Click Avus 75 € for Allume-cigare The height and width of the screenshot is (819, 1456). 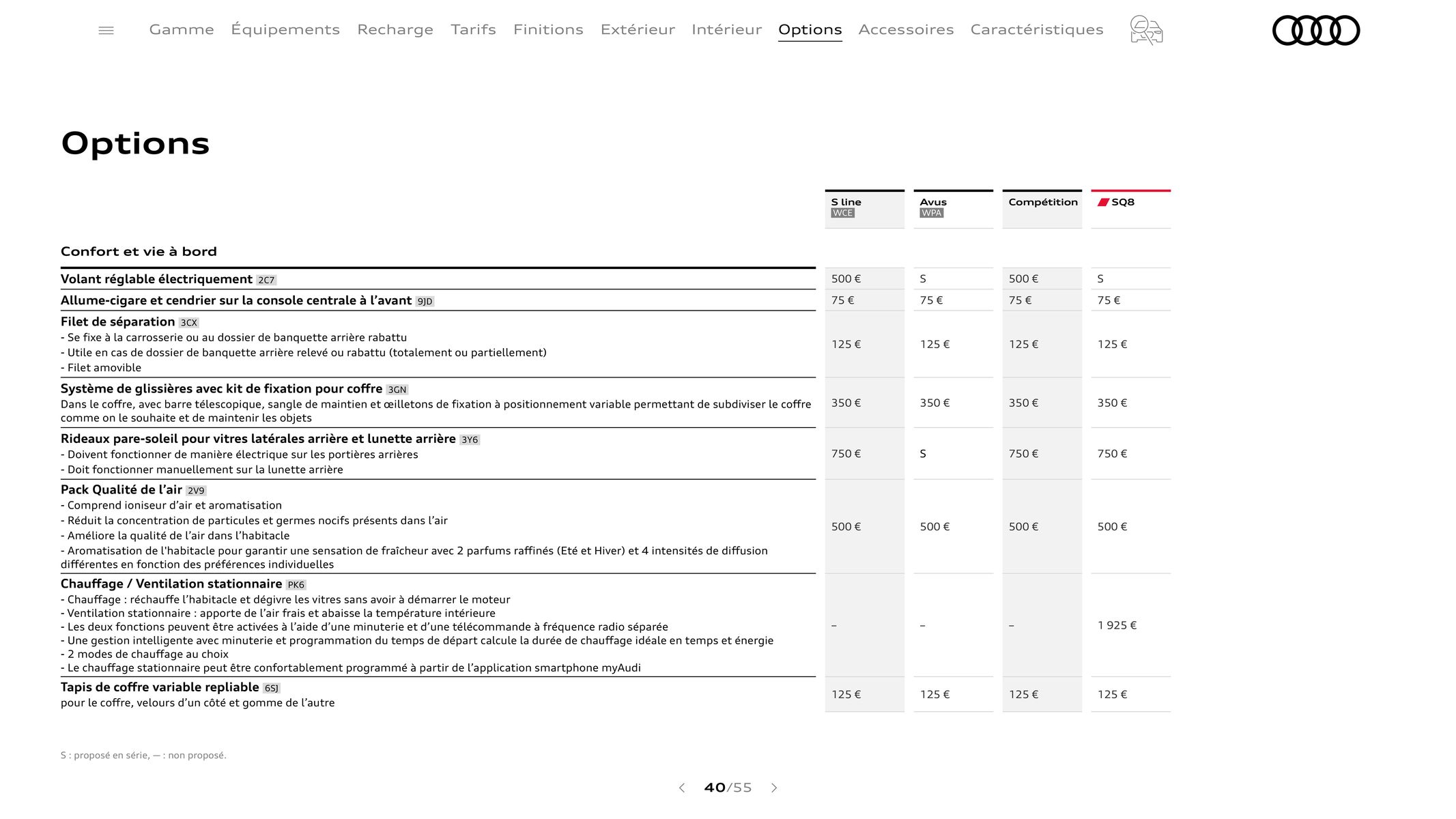coord(931,300)
